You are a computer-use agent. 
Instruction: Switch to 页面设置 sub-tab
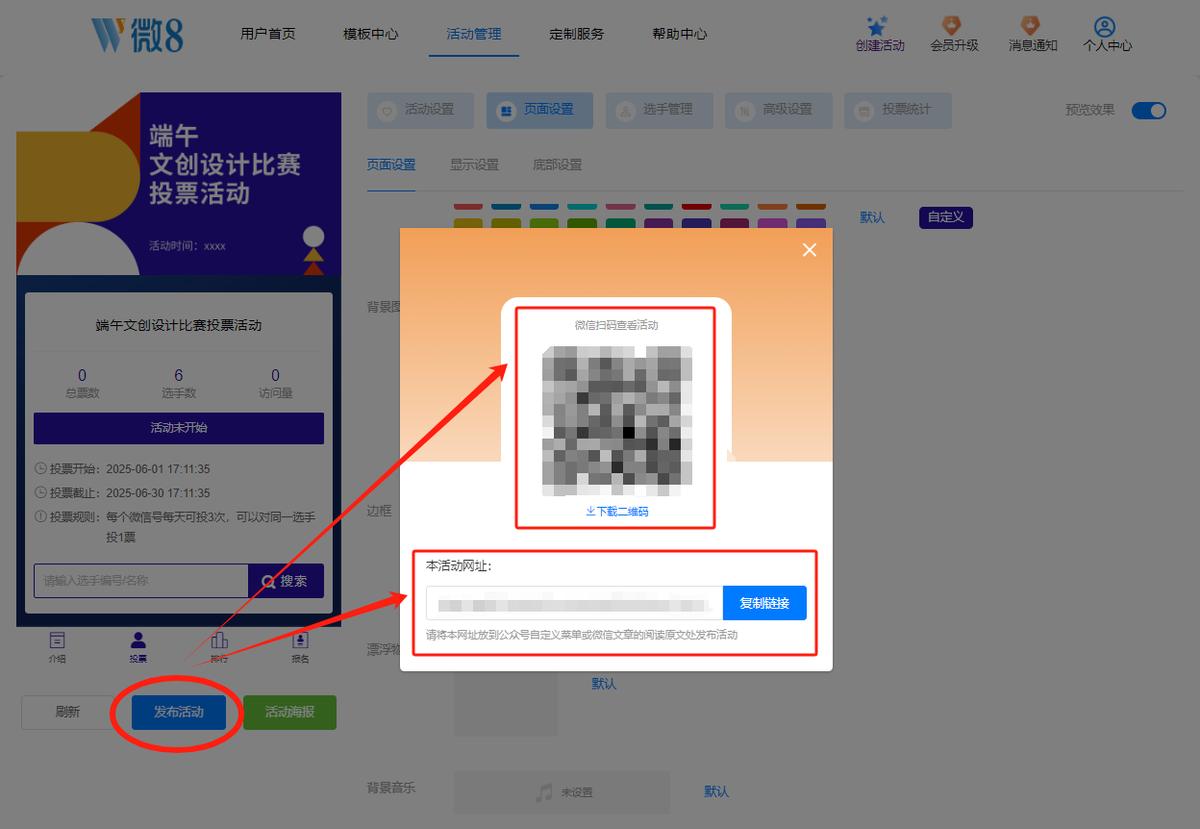(x=391, y=165)
